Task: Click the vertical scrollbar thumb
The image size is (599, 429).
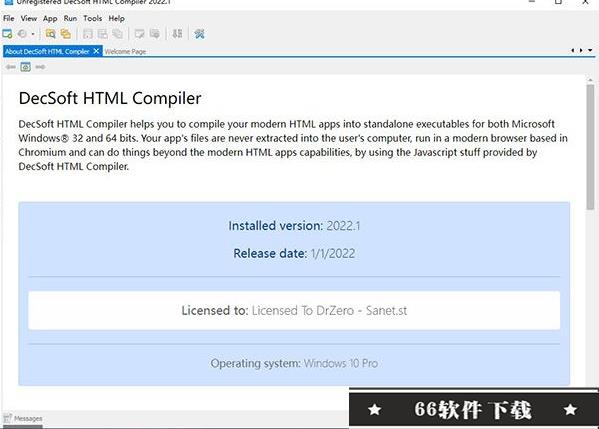Action: (591, 147)
